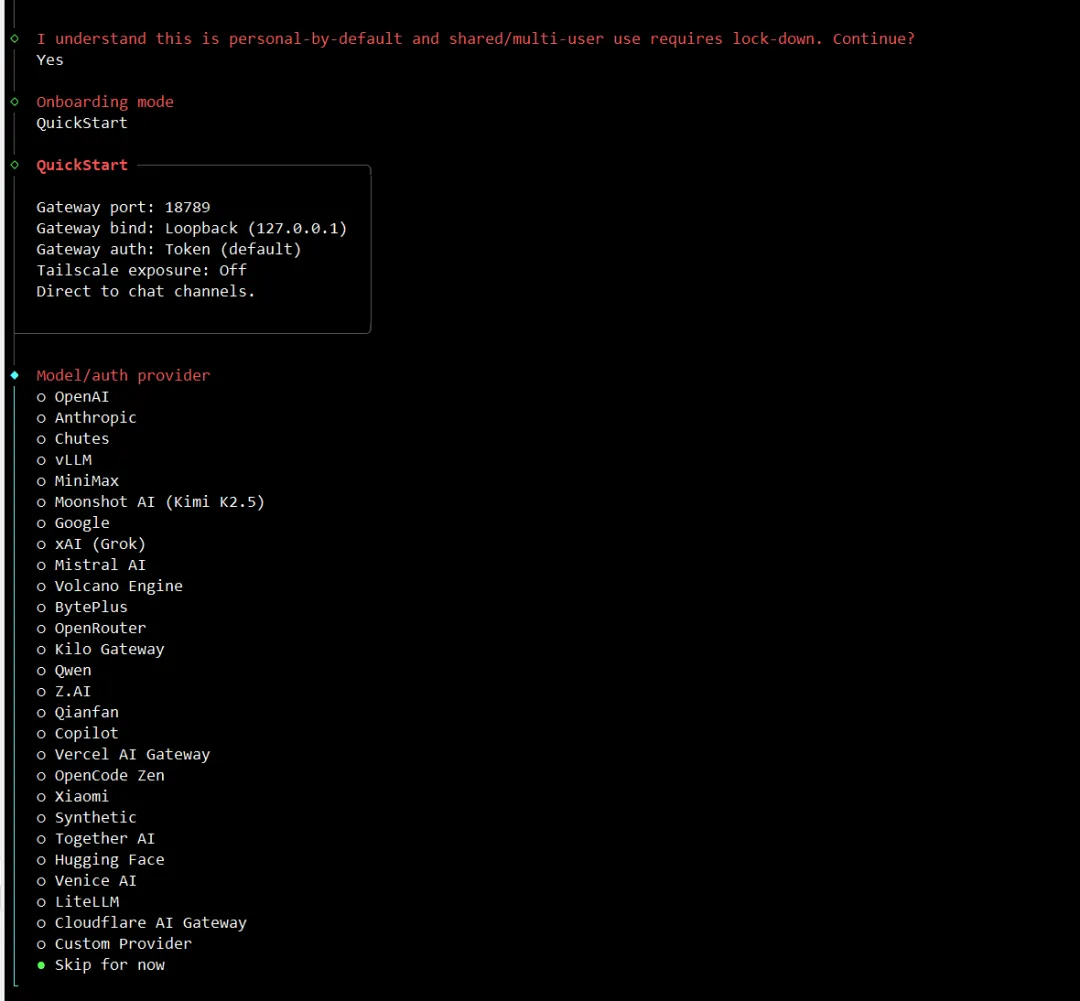Screen dimensions: 1080x1001
Task: Choose Qianfan as model provider
Action: (x=78, y=712)
